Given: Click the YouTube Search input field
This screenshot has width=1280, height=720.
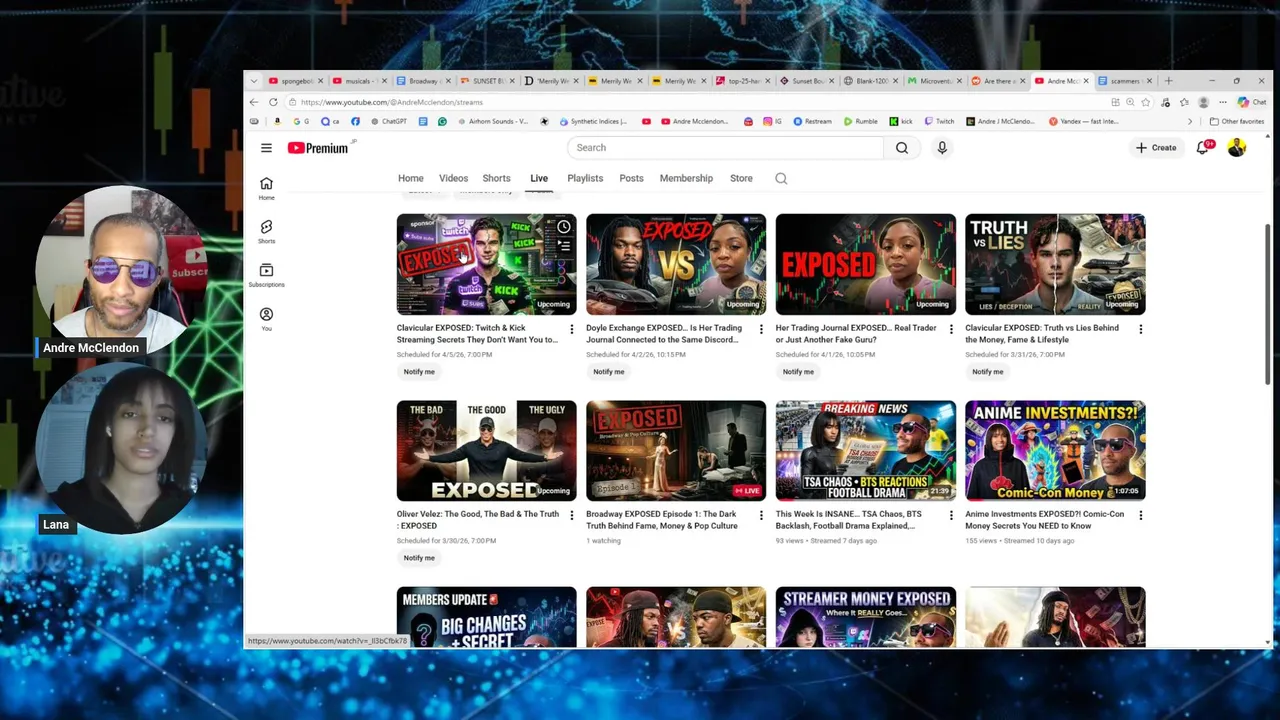Looking at the screenshot, I should (x=726, y=148).
